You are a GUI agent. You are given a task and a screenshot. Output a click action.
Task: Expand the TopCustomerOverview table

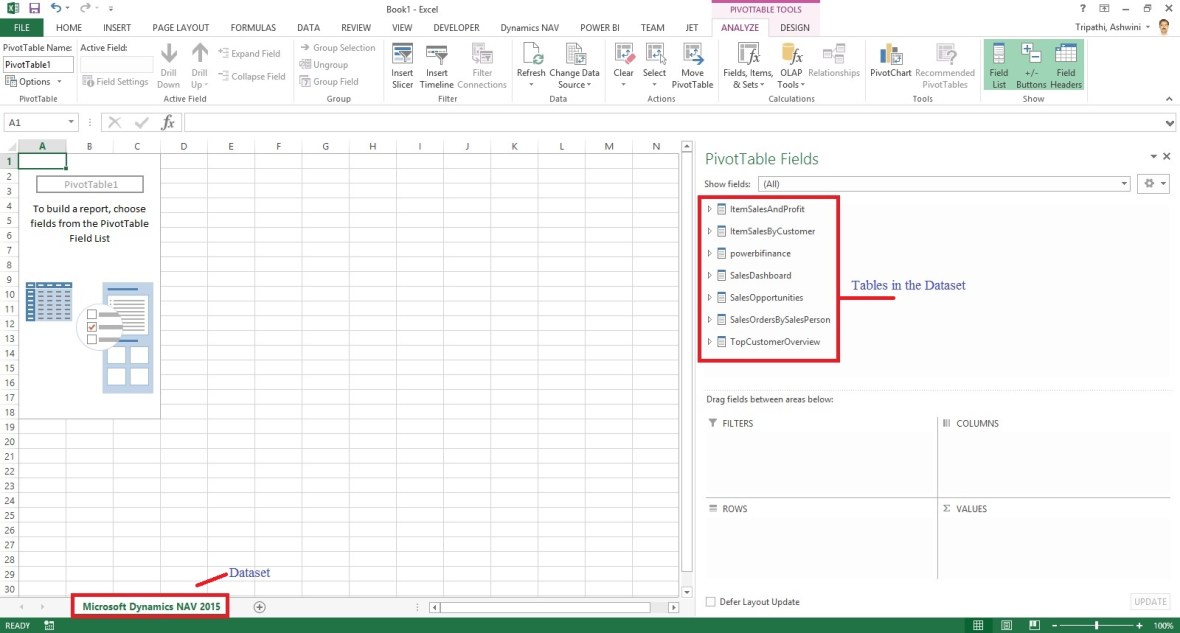(x=709, y=340)
